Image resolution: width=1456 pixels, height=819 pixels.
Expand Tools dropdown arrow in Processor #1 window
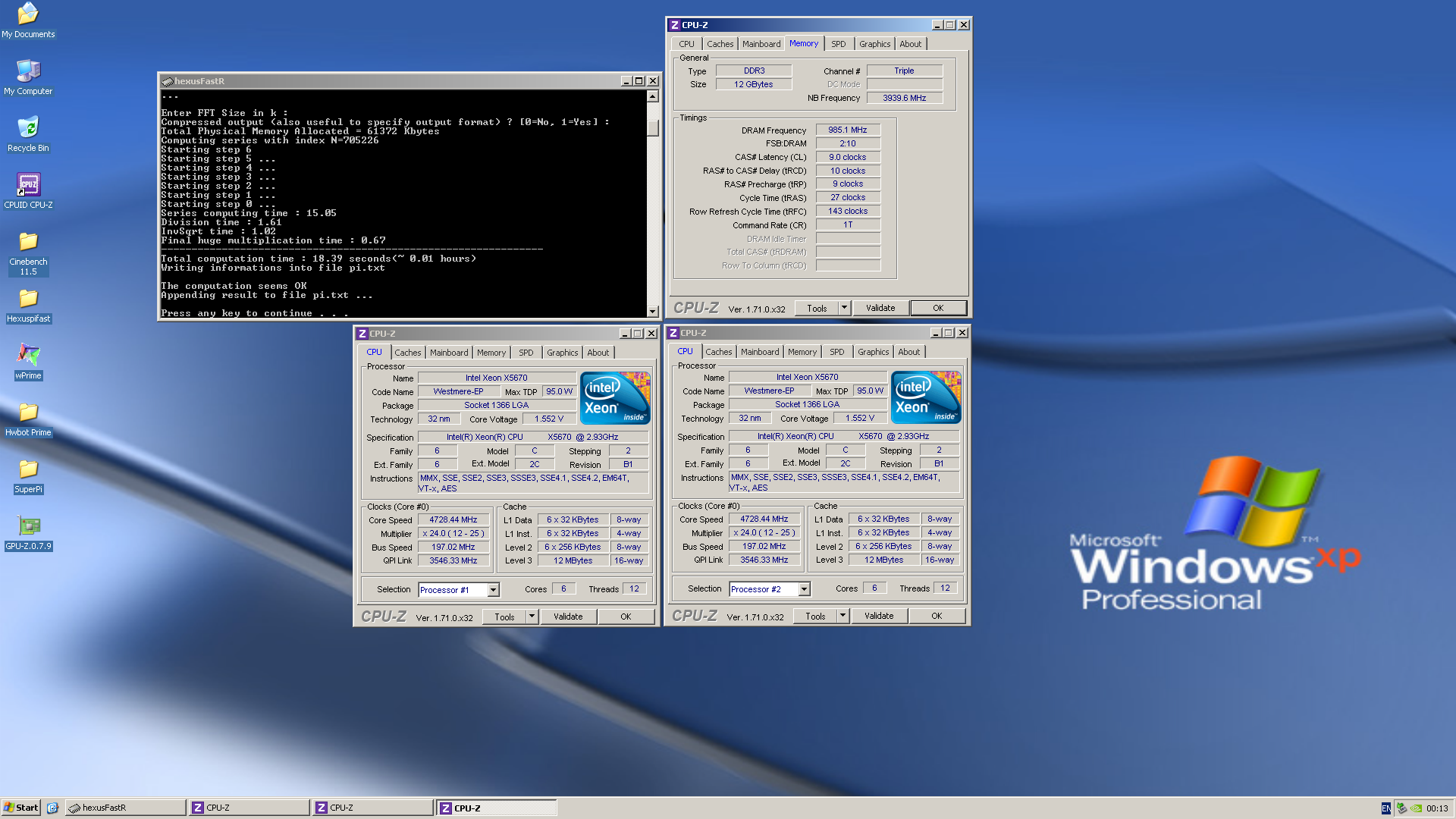pos(532,617)
